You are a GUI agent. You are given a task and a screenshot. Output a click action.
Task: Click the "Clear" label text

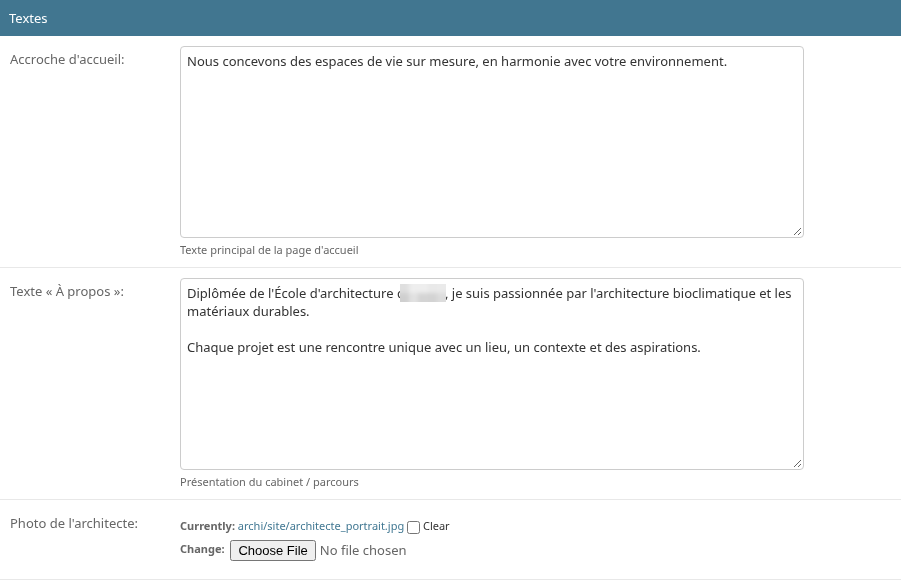click(x=436, y=527)
